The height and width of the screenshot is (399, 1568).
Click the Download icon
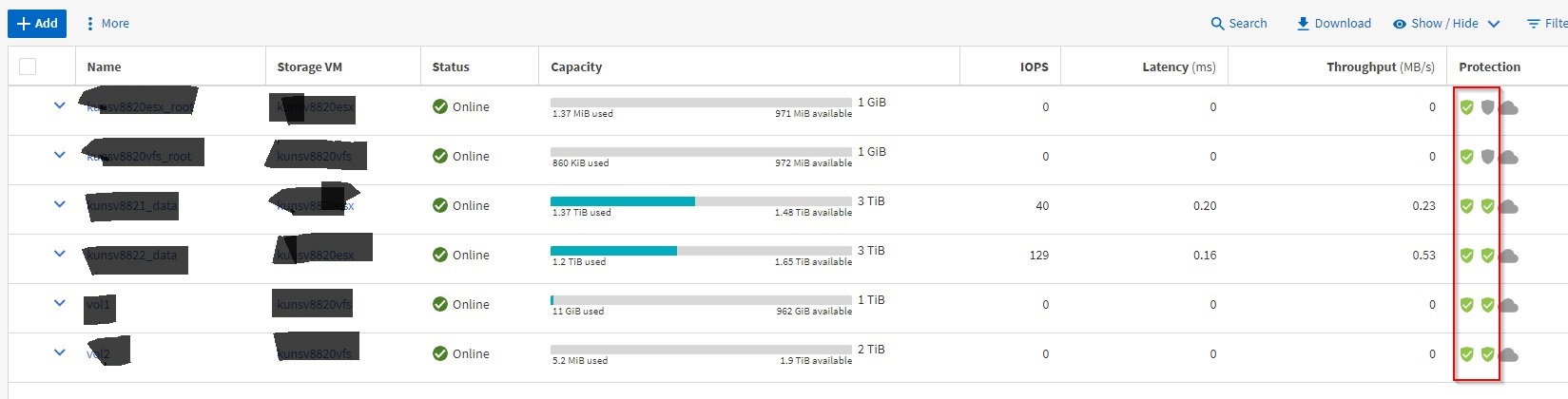tap(1303, 24)
